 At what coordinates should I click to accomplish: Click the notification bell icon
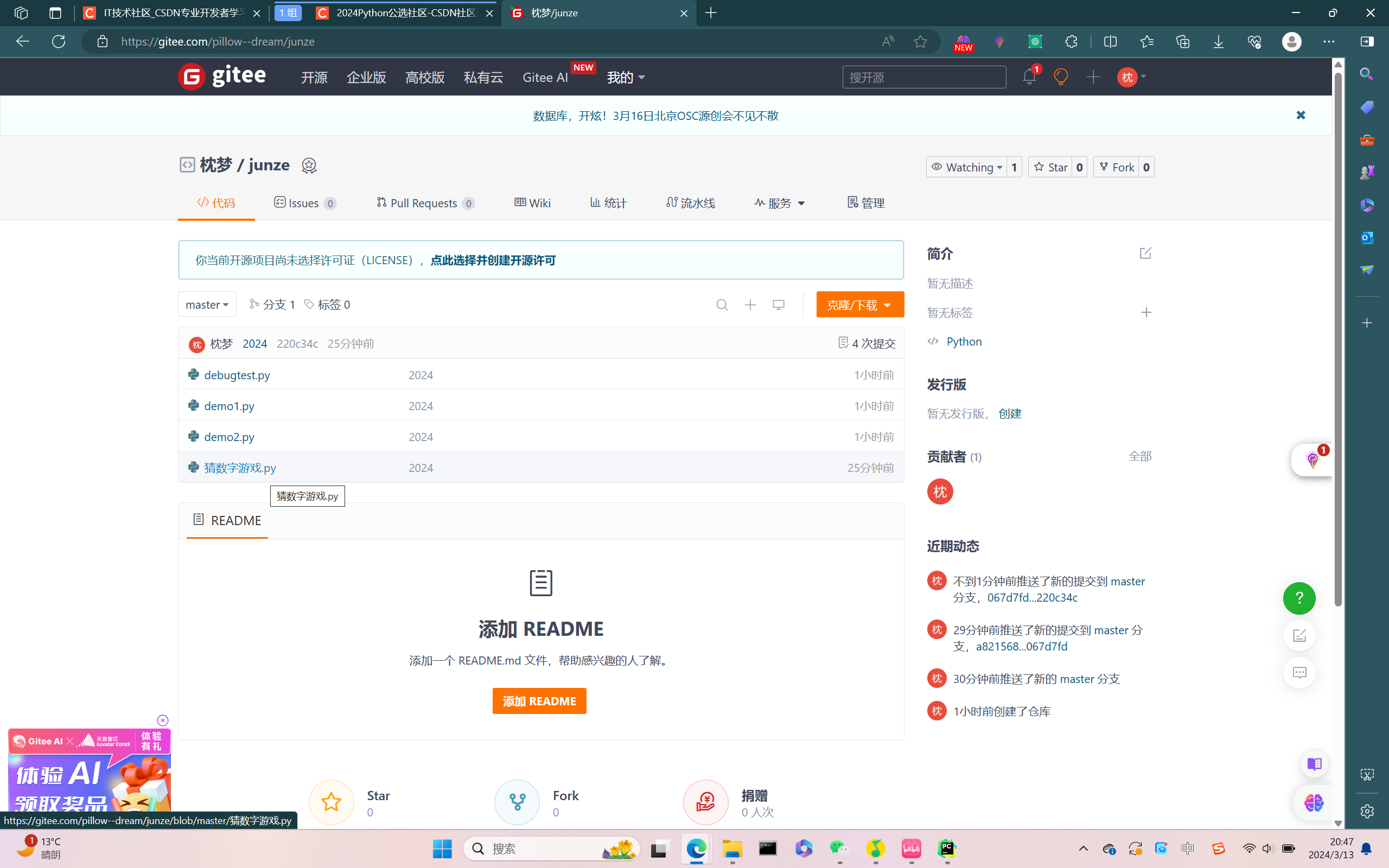(x=1029, y=77)
